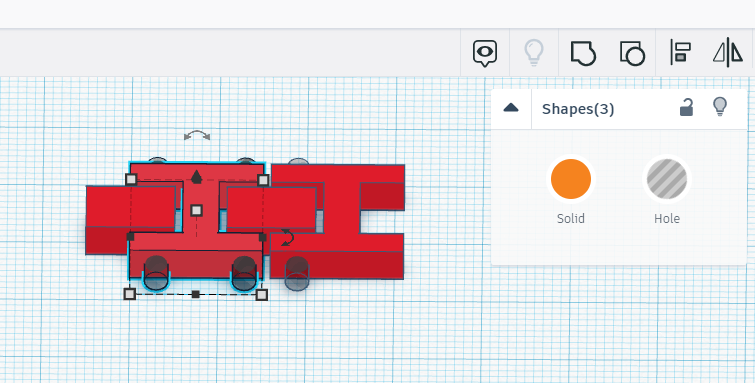Click the Group shapes icon
Screen dimensions: 755x383
(x=583, y=53)
